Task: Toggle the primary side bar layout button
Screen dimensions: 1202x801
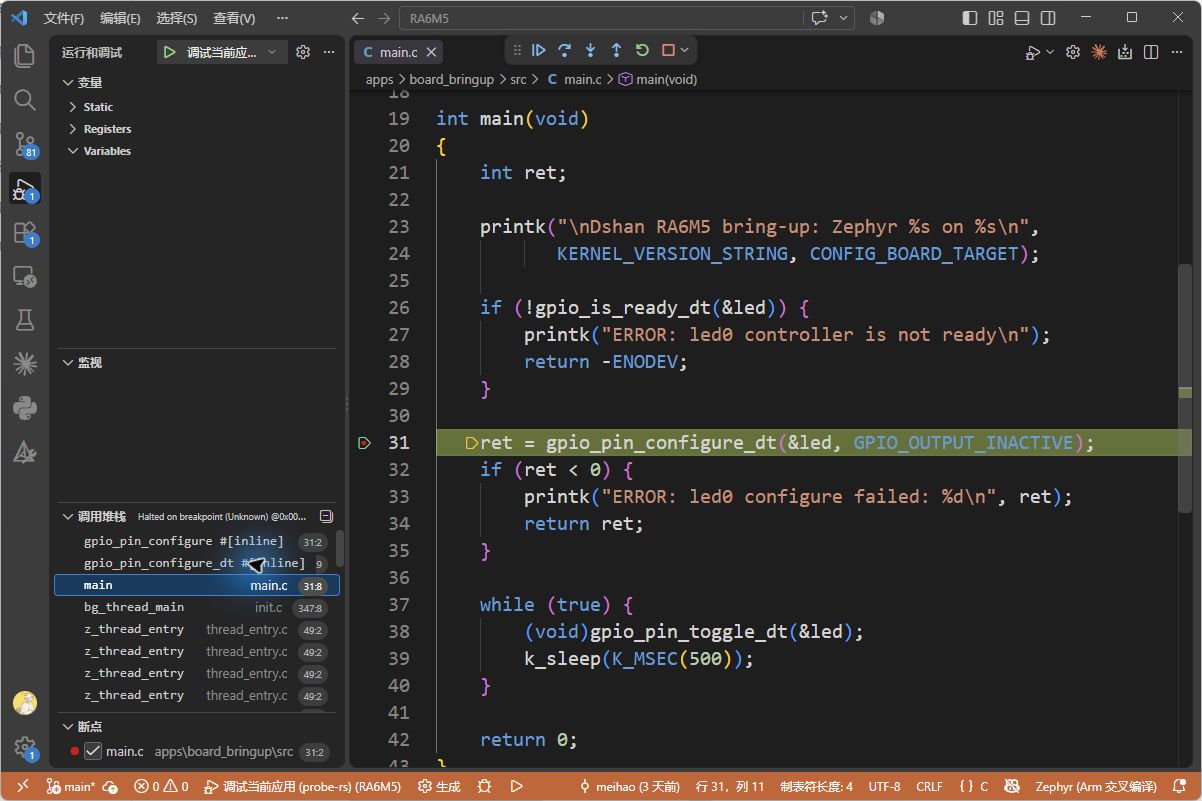Action: pyautogui.click(x=970, y=18)
